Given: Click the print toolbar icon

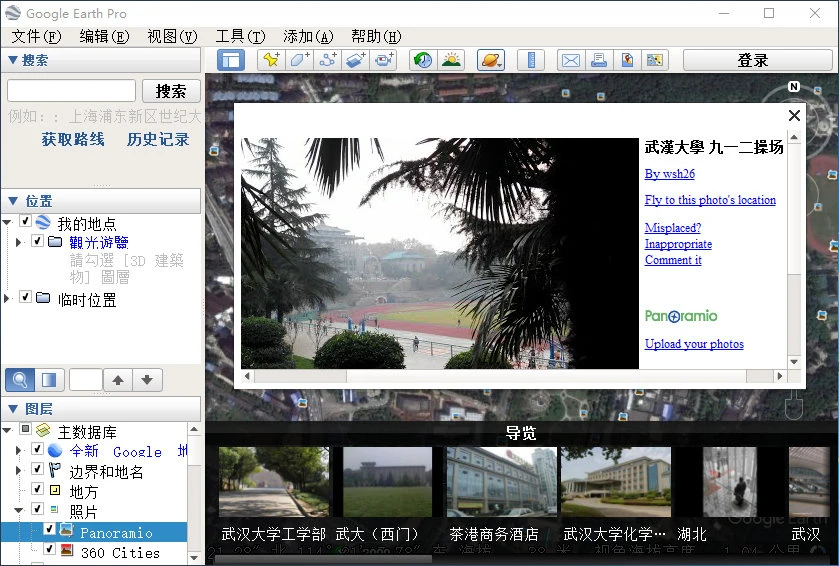Looking at the screenshot, I should point(598,60).
